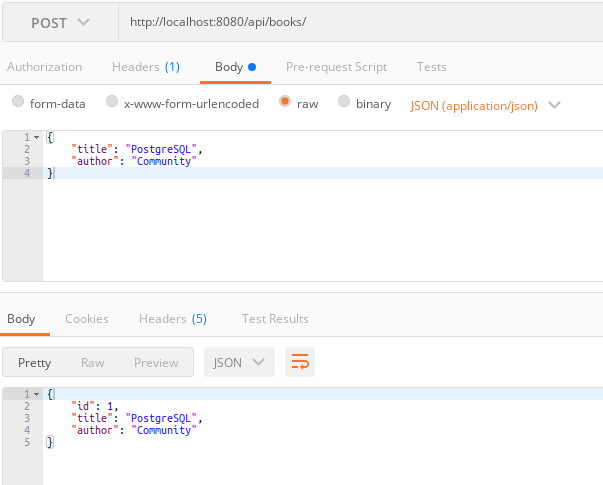The image size is (603, 485).
Task: Choose x-www-form-urlencoded body type
Action: pyautogui.click(x=112, y=103)
